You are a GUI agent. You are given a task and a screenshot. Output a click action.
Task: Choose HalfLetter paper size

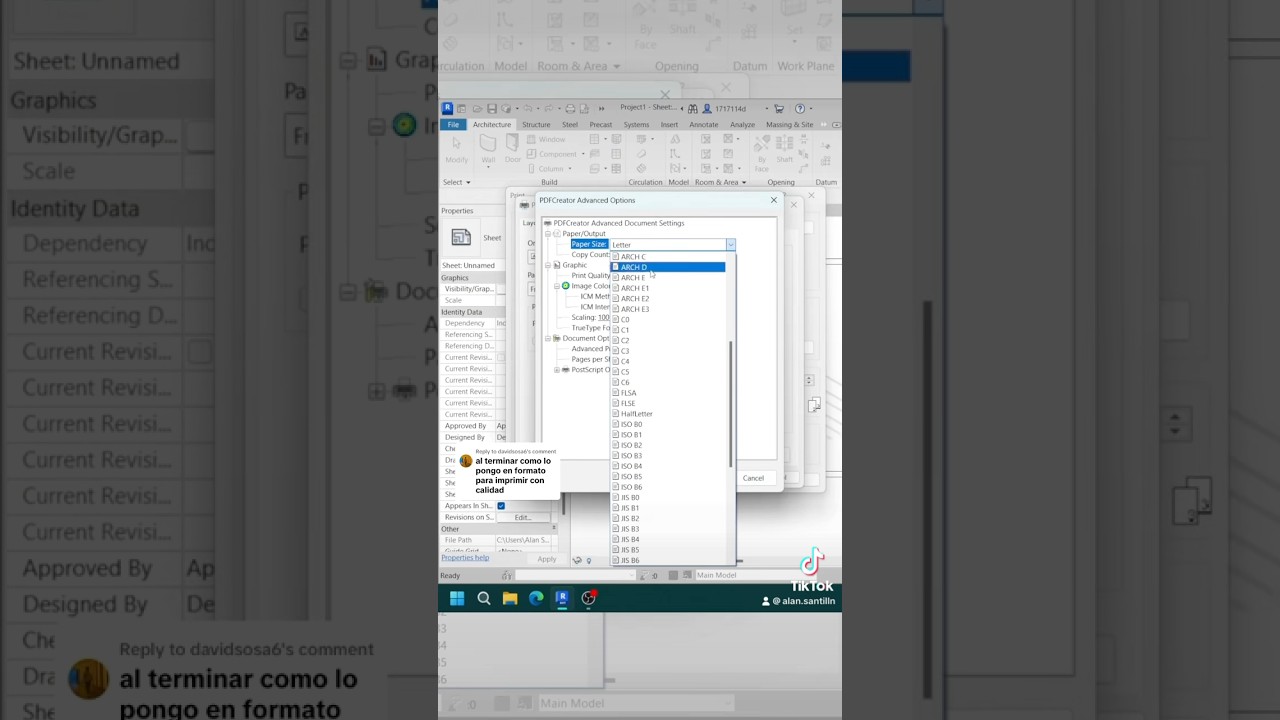pyautogui.click(x=668, y=414)
